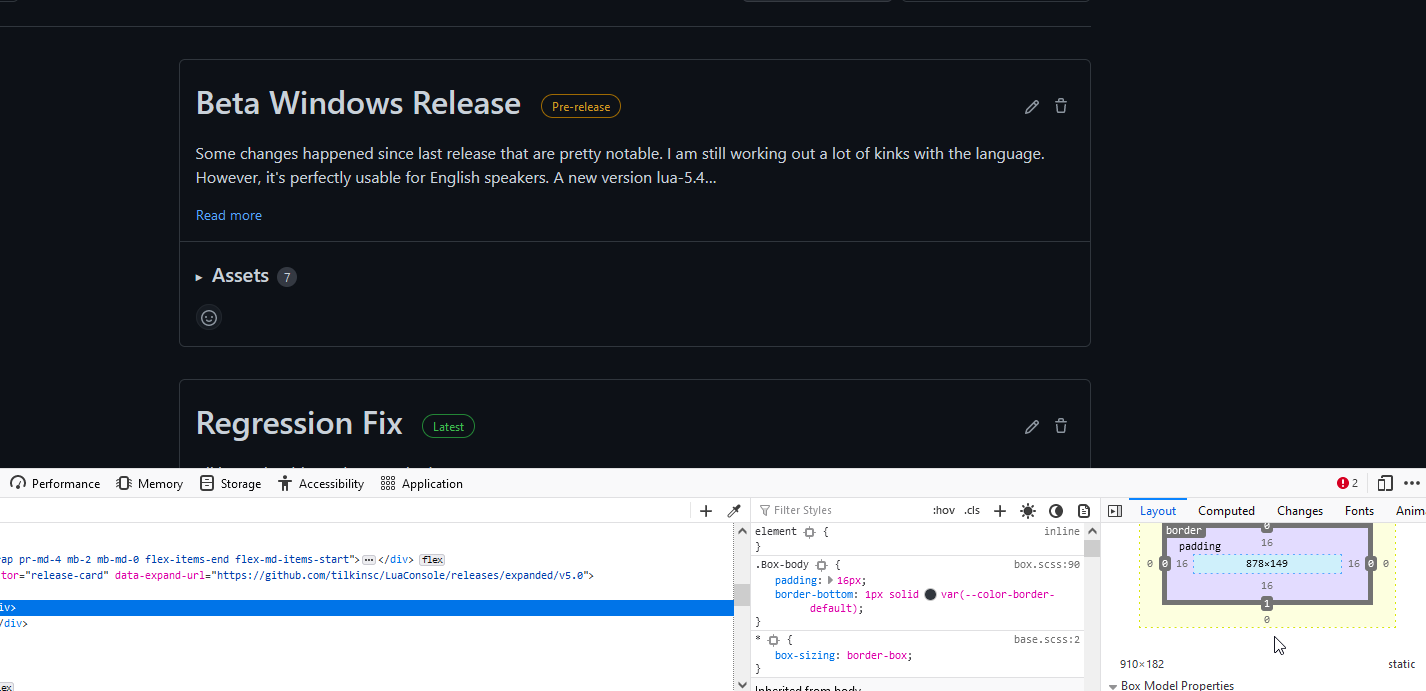The width and height of the screenshot is (1426, 691).
Task: Click the assets count badge 7
Action: coord(287,277)
